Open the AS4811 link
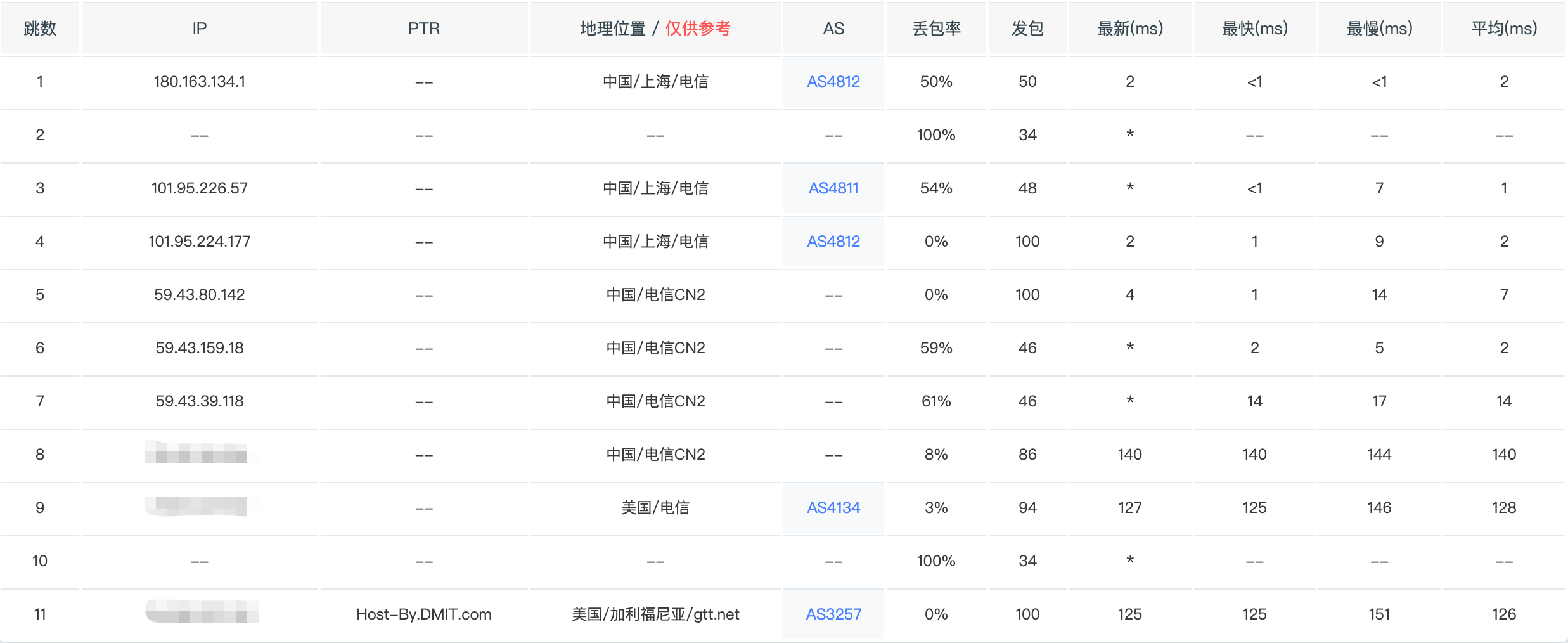 pyautogui.click(x=833, y=188)
